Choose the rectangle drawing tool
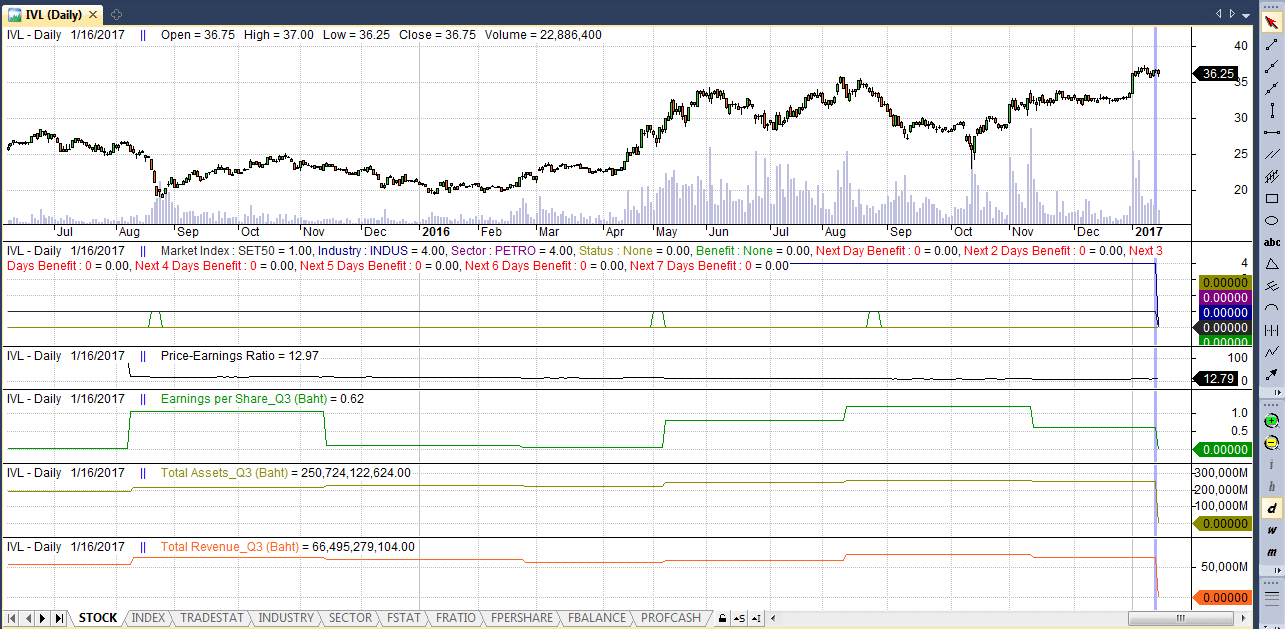The image size is (1285, 629). point(1271,198)
